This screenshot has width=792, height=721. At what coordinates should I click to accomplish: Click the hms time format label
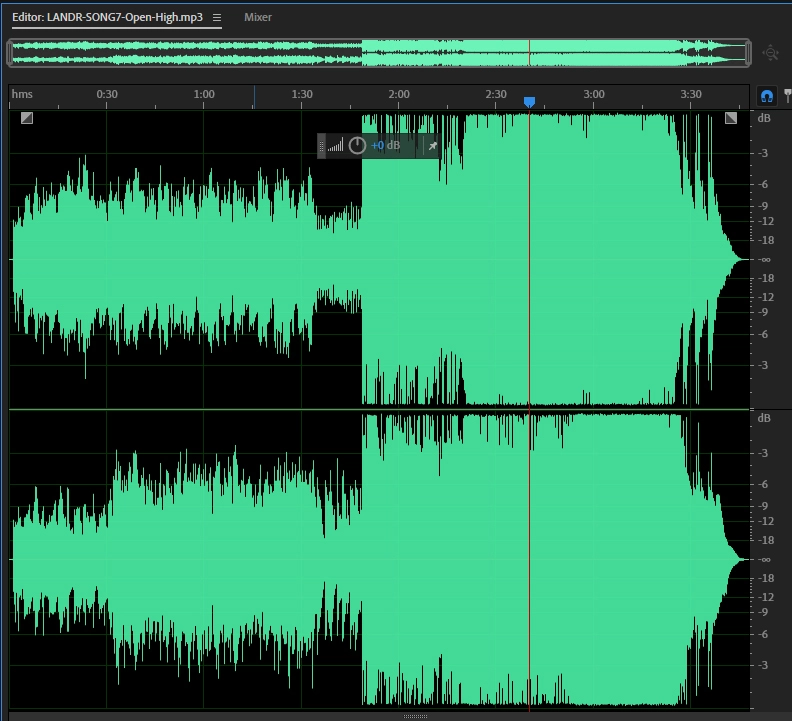tap(22, 94)
